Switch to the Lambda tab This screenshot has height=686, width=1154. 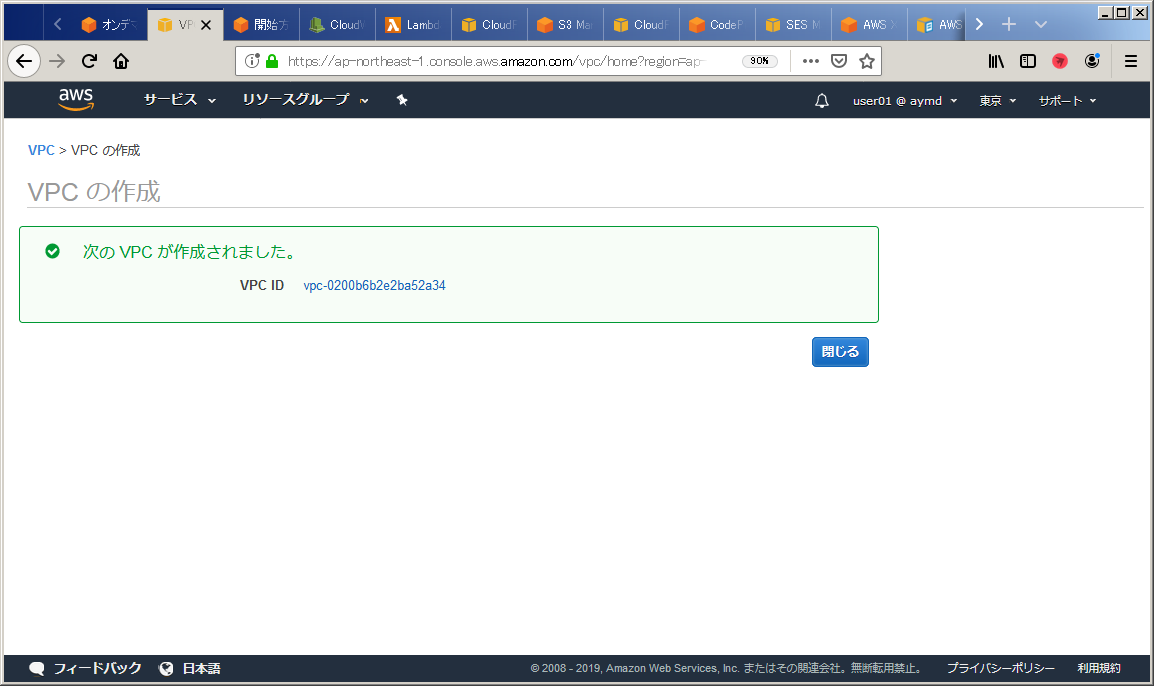click(413, 24)
